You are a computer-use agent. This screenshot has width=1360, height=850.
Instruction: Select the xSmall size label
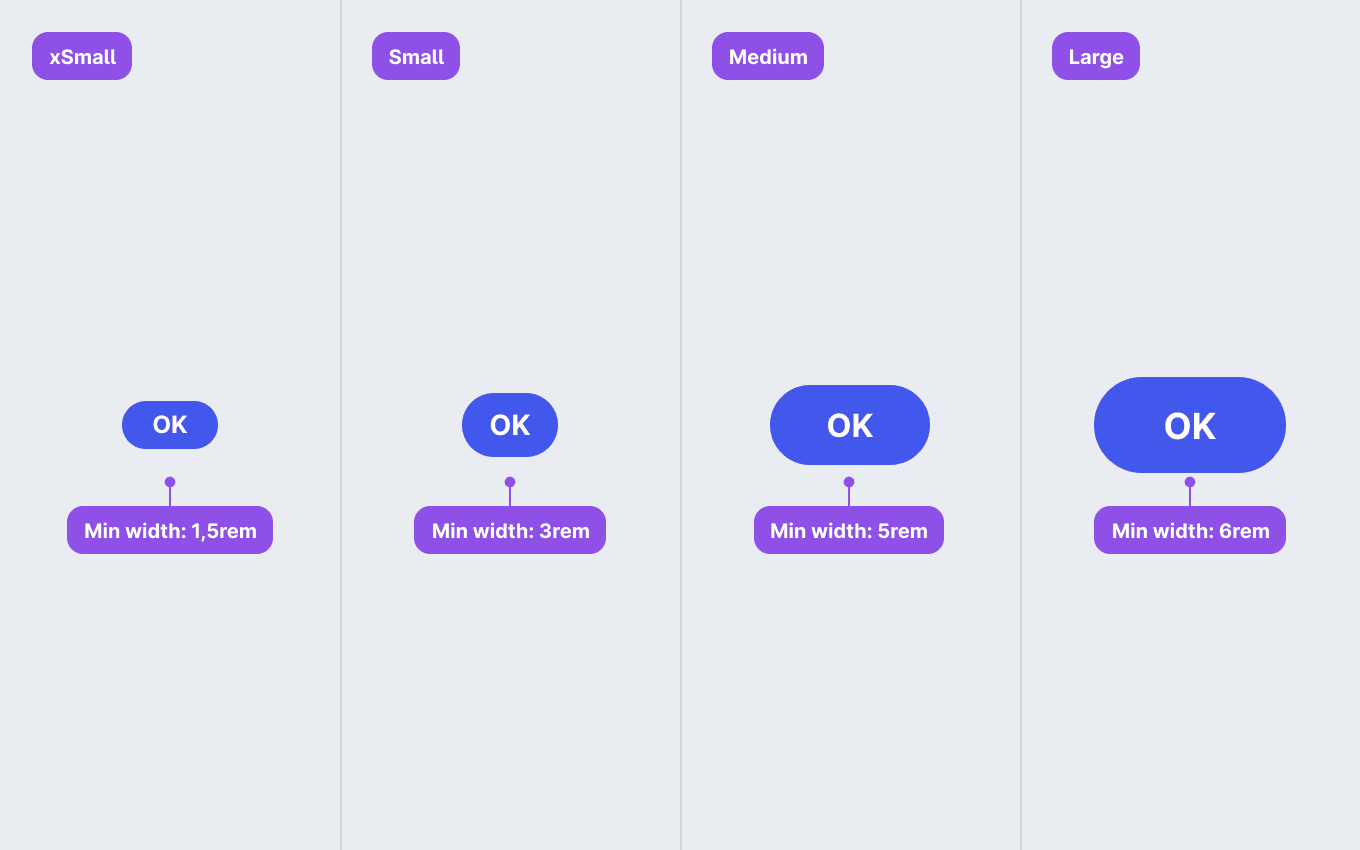(x=82, y=56)
